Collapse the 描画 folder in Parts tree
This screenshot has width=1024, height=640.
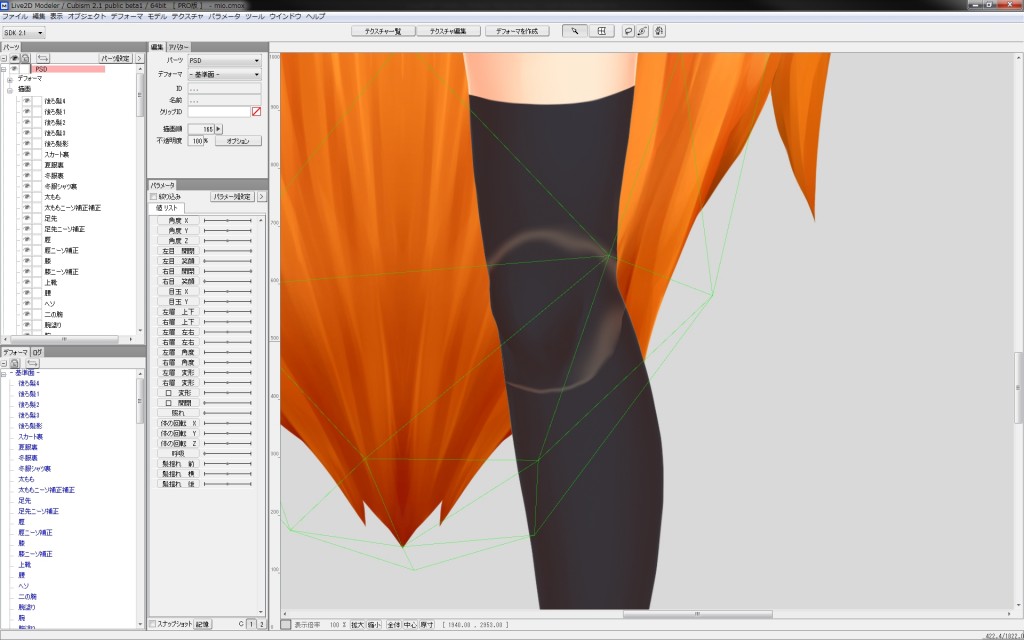coord(10,90)
